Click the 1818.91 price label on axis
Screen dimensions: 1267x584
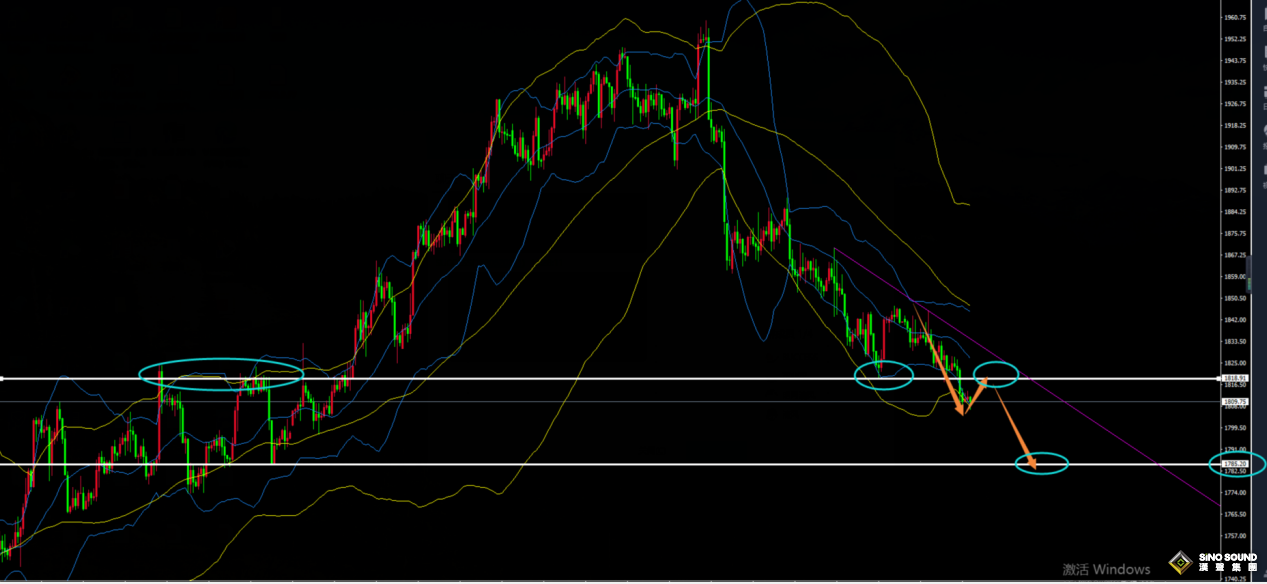coord(1233,378)
